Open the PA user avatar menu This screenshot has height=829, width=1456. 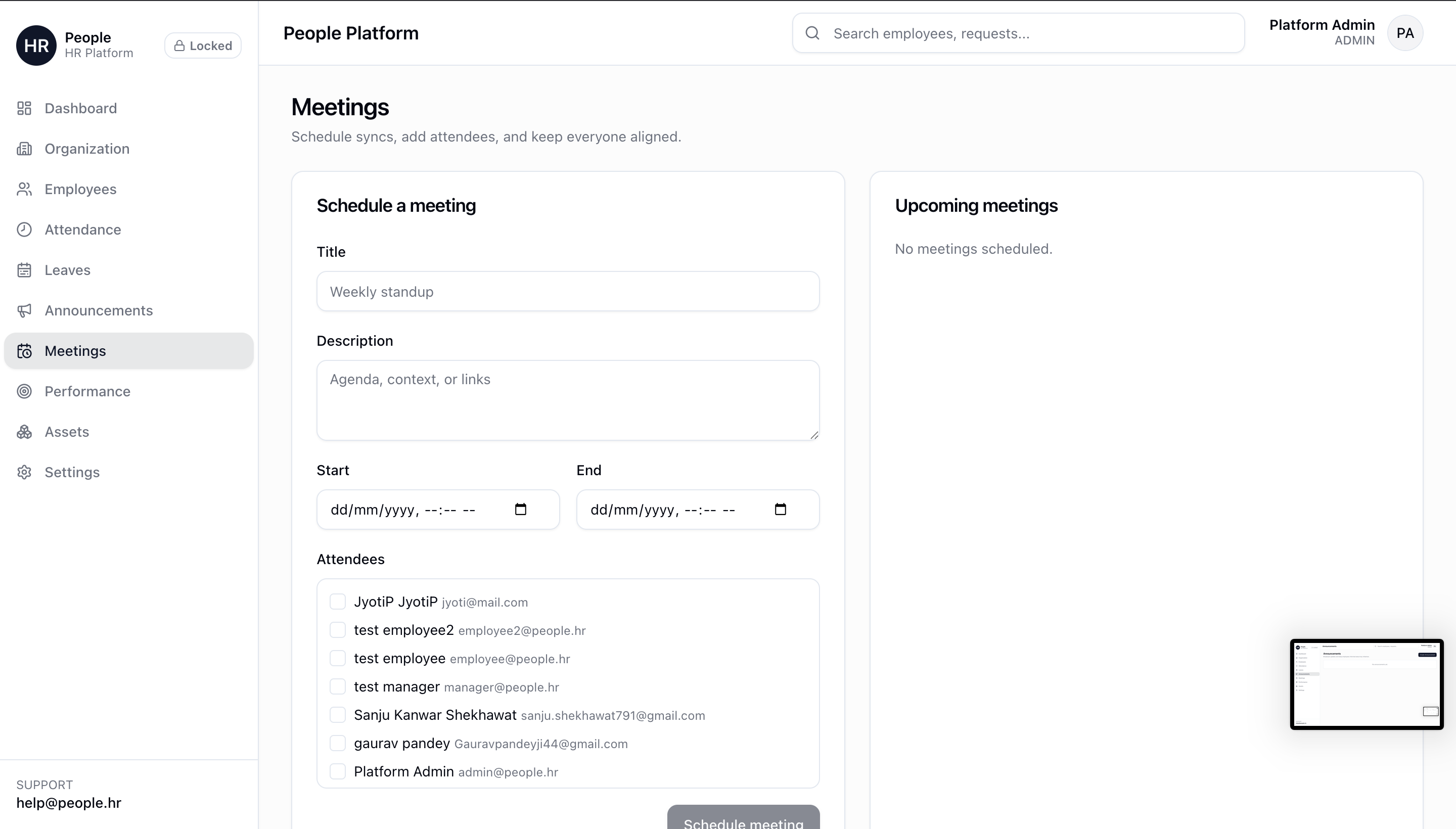(1405, 33)
